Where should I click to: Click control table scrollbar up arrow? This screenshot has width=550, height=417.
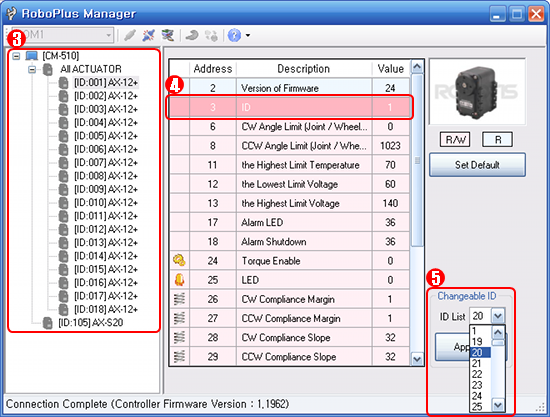pyautogui.click(x=417, y=67)
